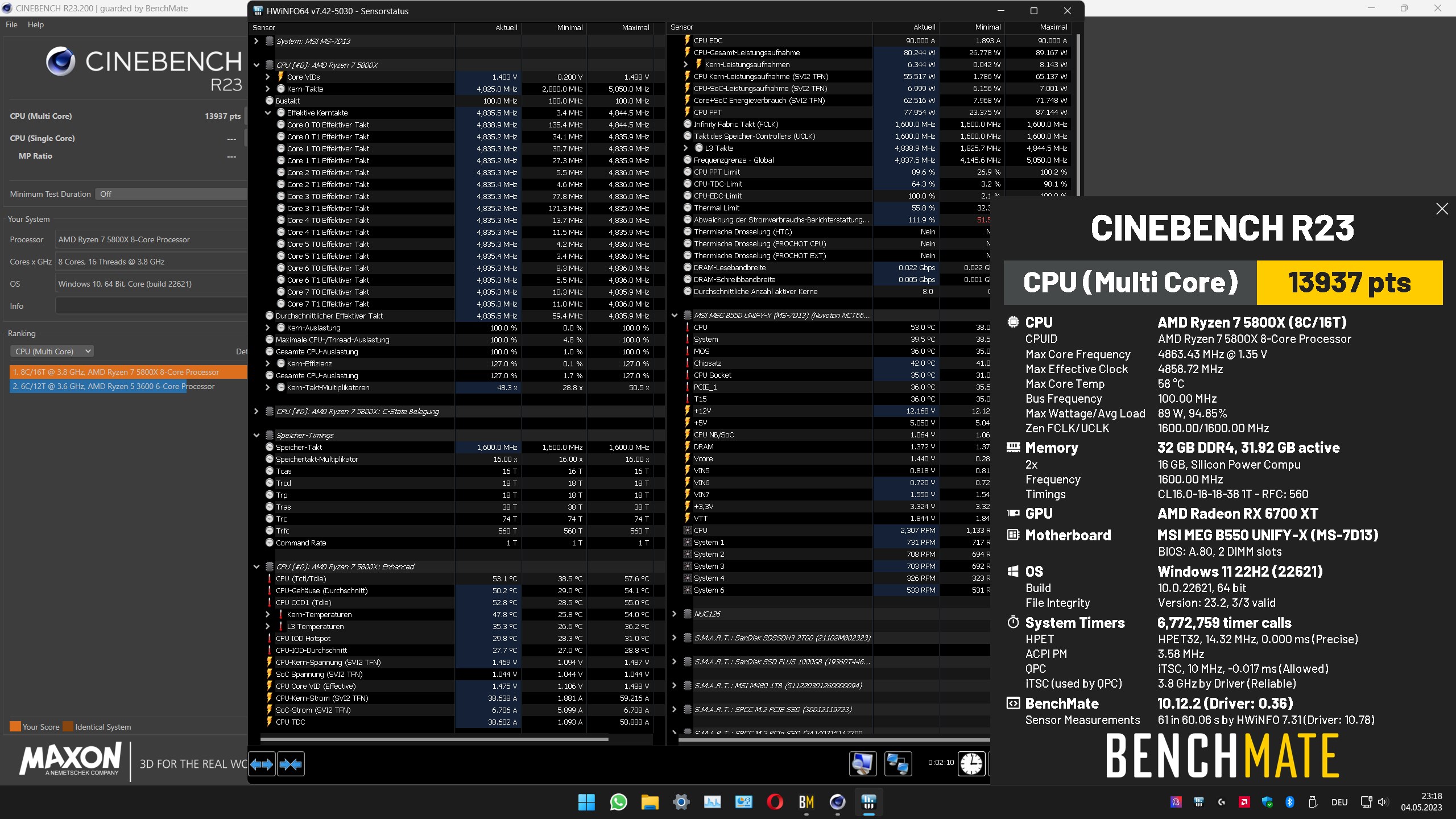Collapse the Speicher-Timings section
Image resolution: width=1456 pixels, height=819 pixels.
pos(257,435)
